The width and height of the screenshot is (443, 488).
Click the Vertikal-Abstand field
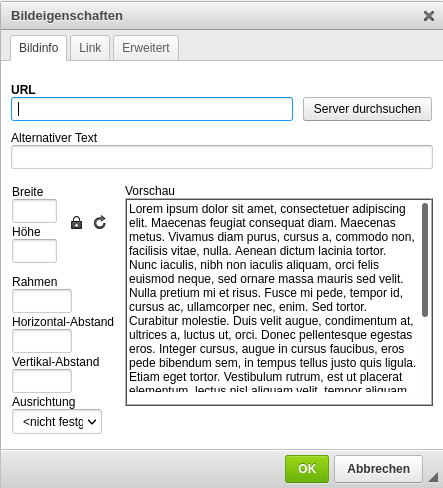click(42, 381)
